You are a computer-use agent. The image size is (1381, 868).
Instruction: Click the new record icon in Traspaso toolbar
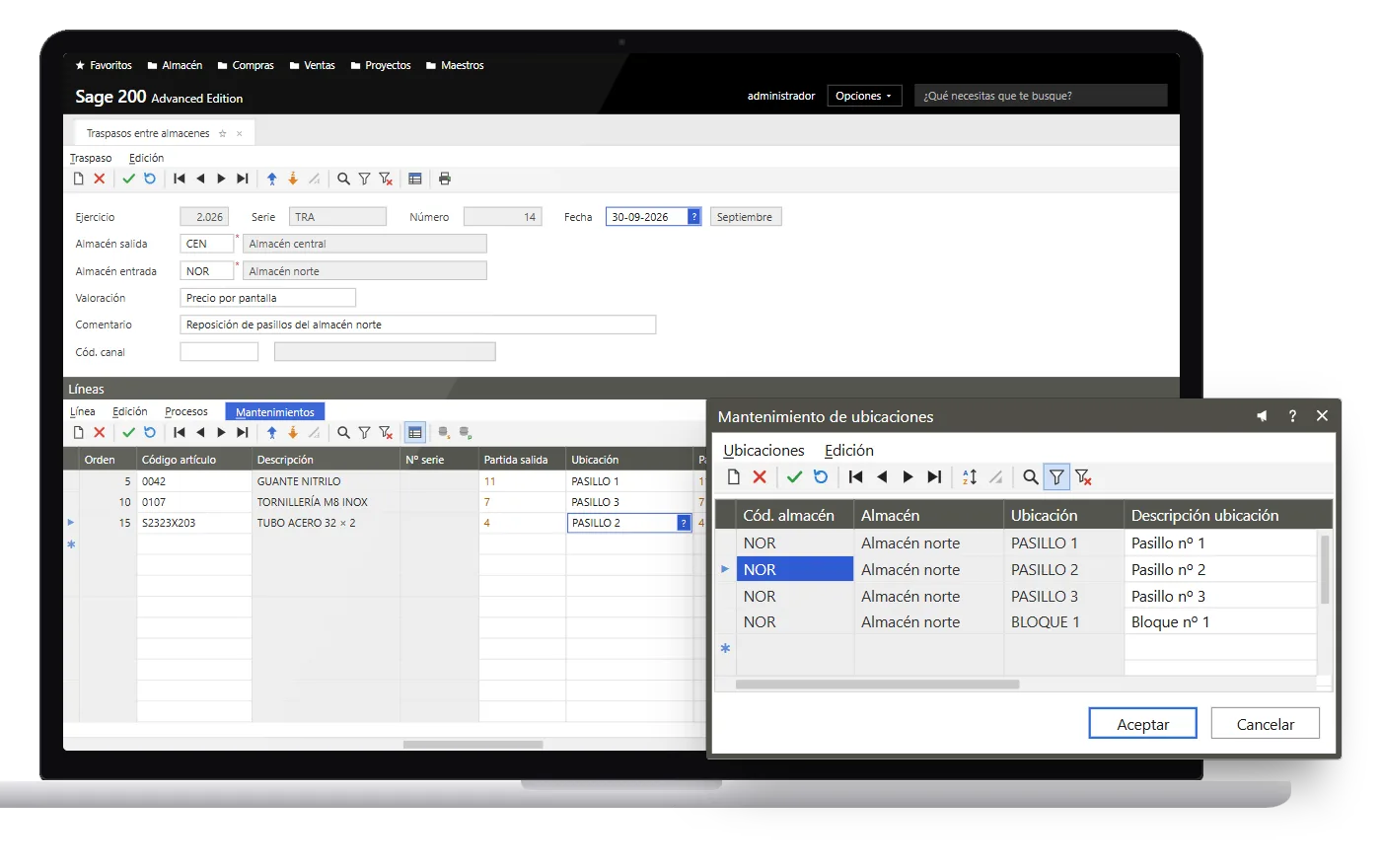click(x=79, y=179)
